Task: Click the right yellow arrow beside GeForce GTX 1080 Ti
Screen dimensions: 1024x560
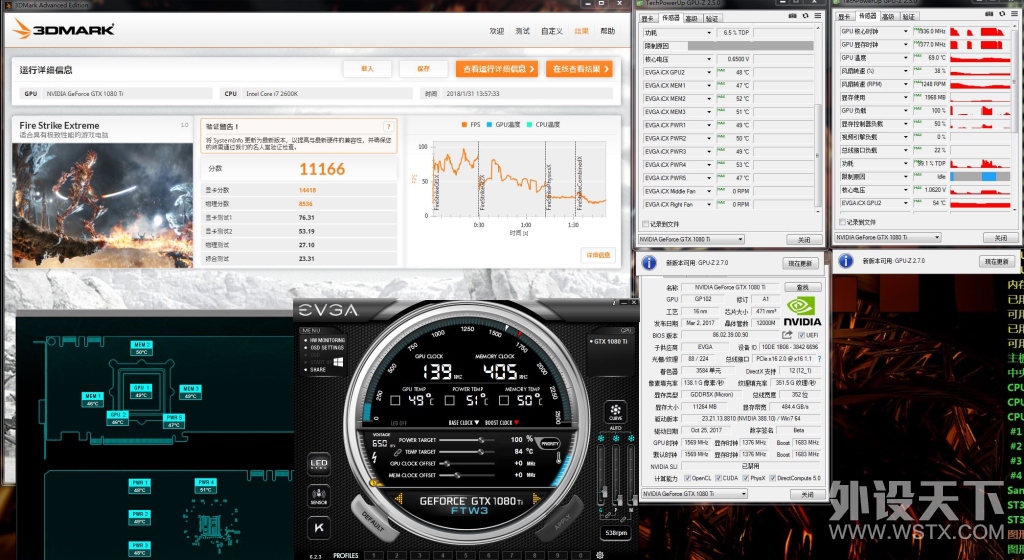Action: 537,499
